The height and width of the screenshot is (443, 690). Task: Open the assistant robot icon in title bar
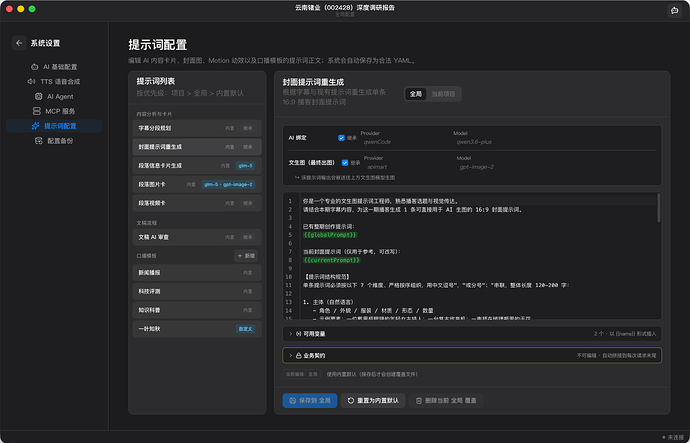click(674, 10)
